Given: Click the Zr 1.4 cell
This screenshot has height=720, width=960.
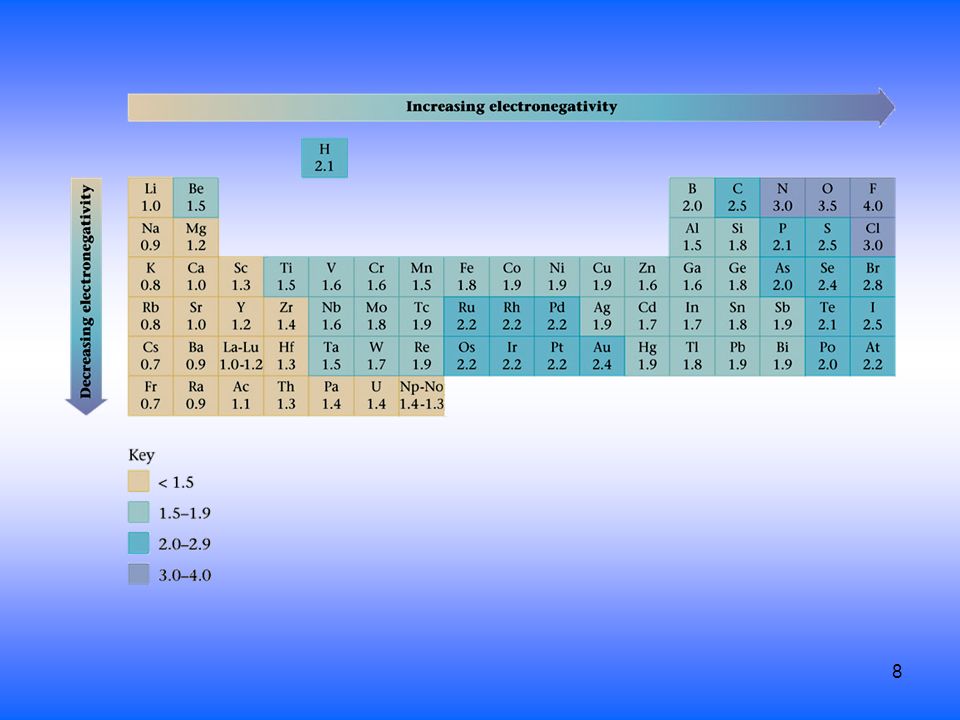Looking at the screenshot, I should 286,316.
